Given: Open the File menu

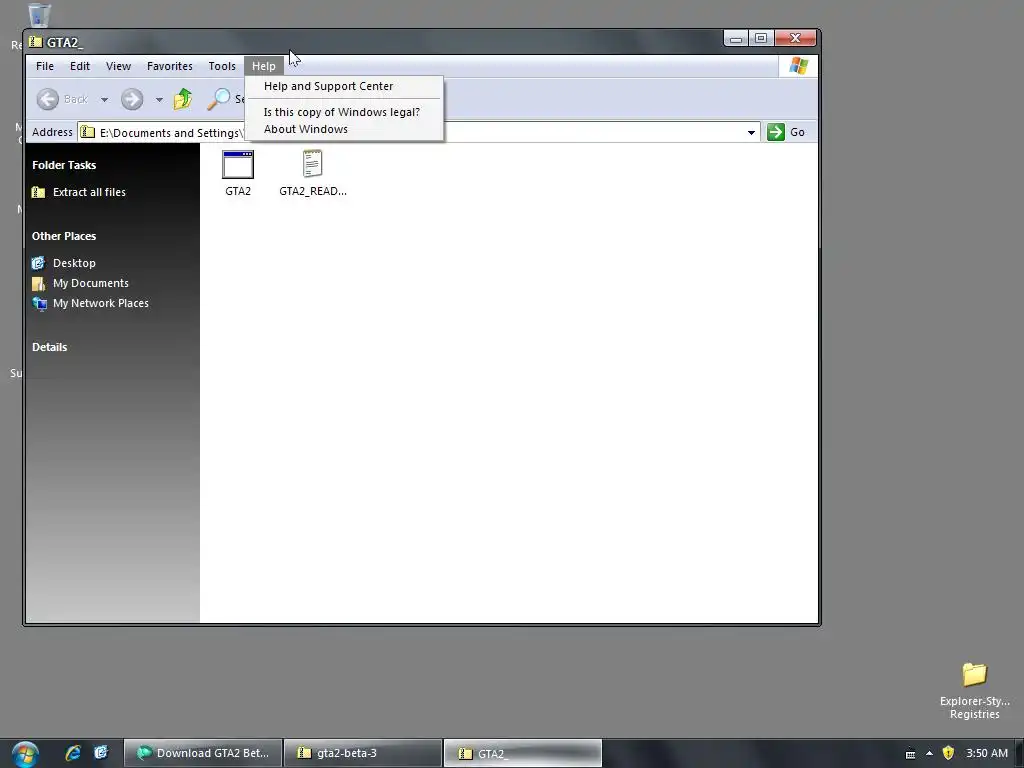Looking at the screenshot, I should tap(45, 66).
